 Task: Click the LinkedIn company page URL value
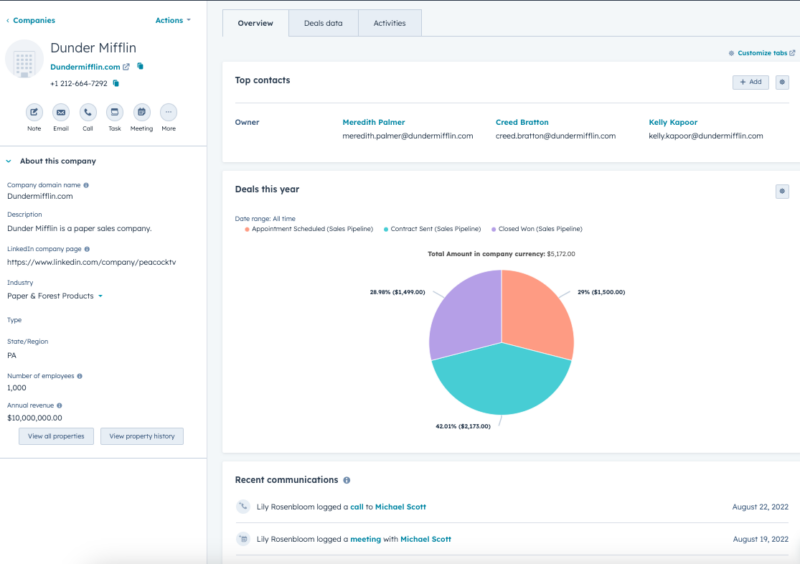click(x=91, y=262)
